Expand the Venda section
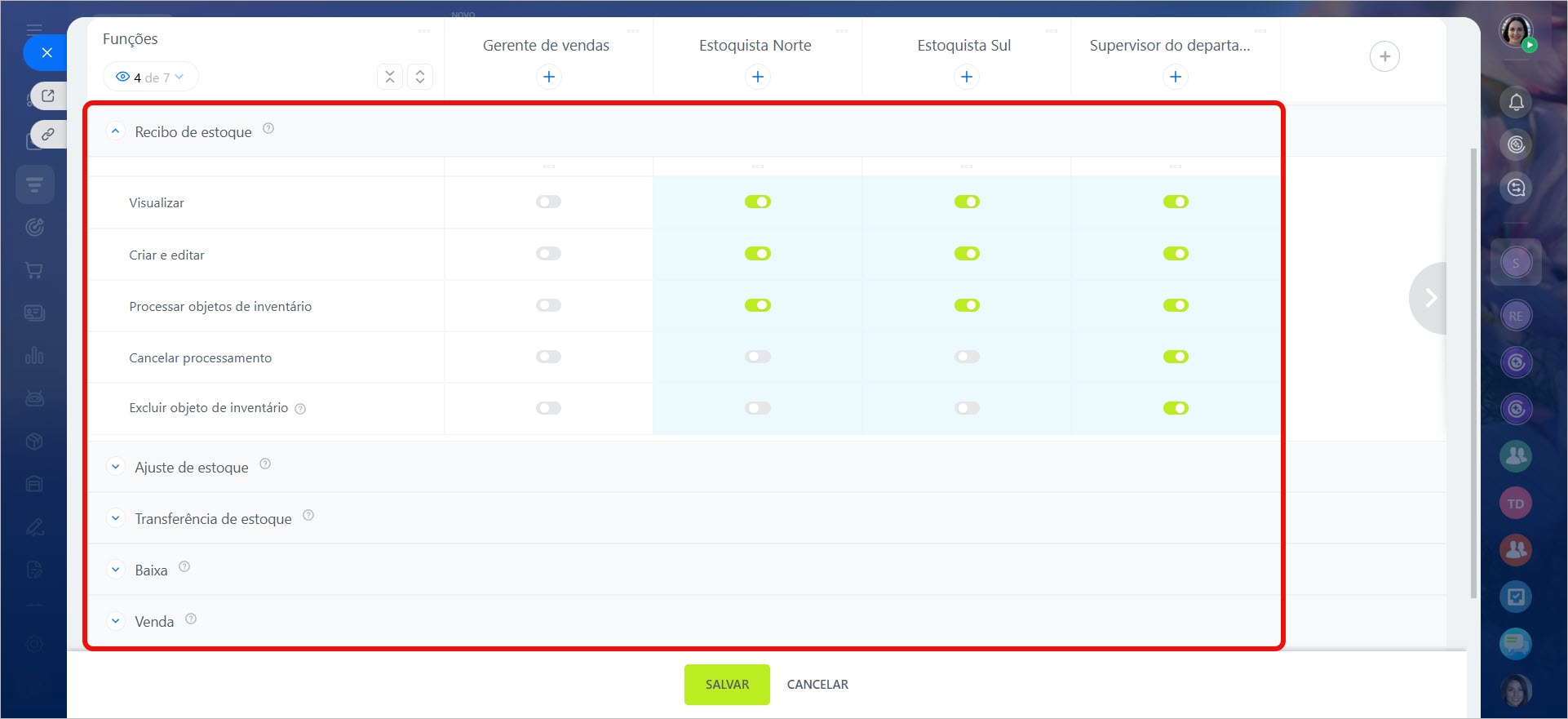Viewport: 1568px width, 719px height. tap(116, 621)
